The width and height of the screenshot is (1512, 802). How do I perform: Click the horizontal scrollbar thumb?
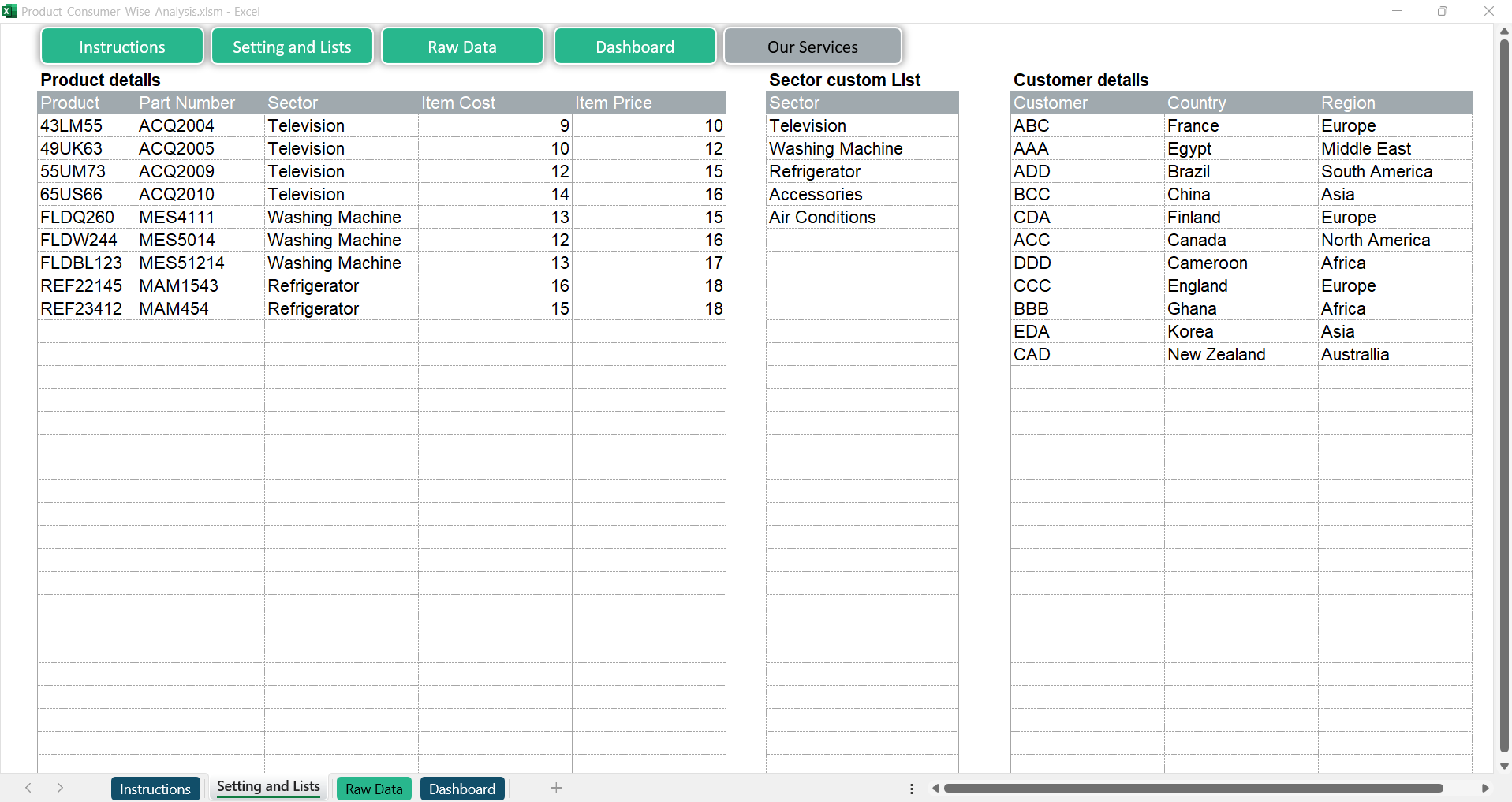point(1193,789)
